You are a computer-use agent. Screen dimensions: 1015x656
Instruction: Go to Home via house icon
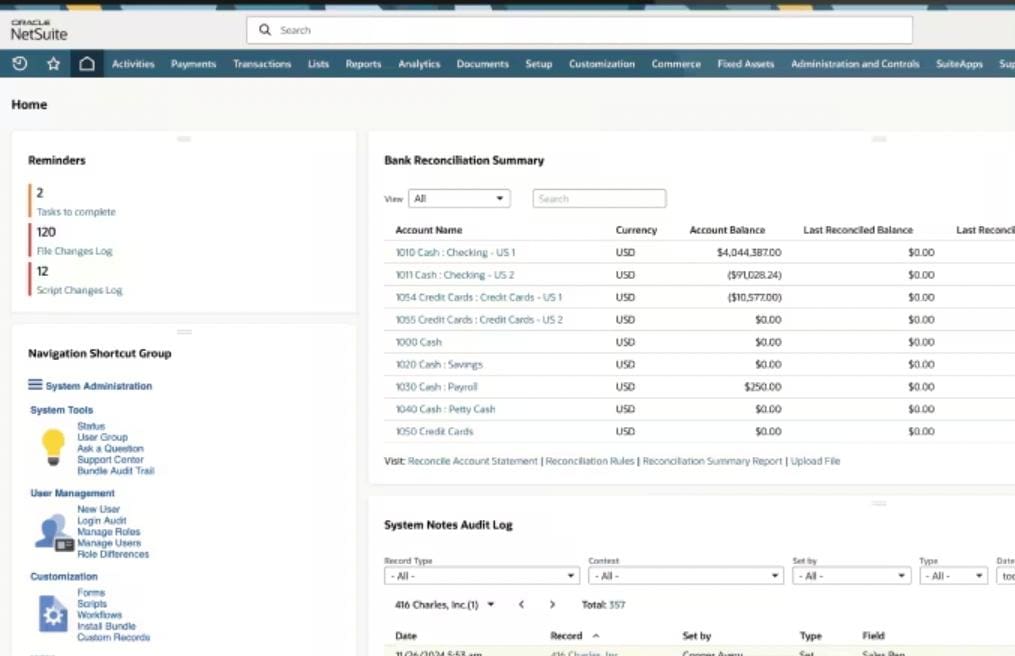pos(87,64)
